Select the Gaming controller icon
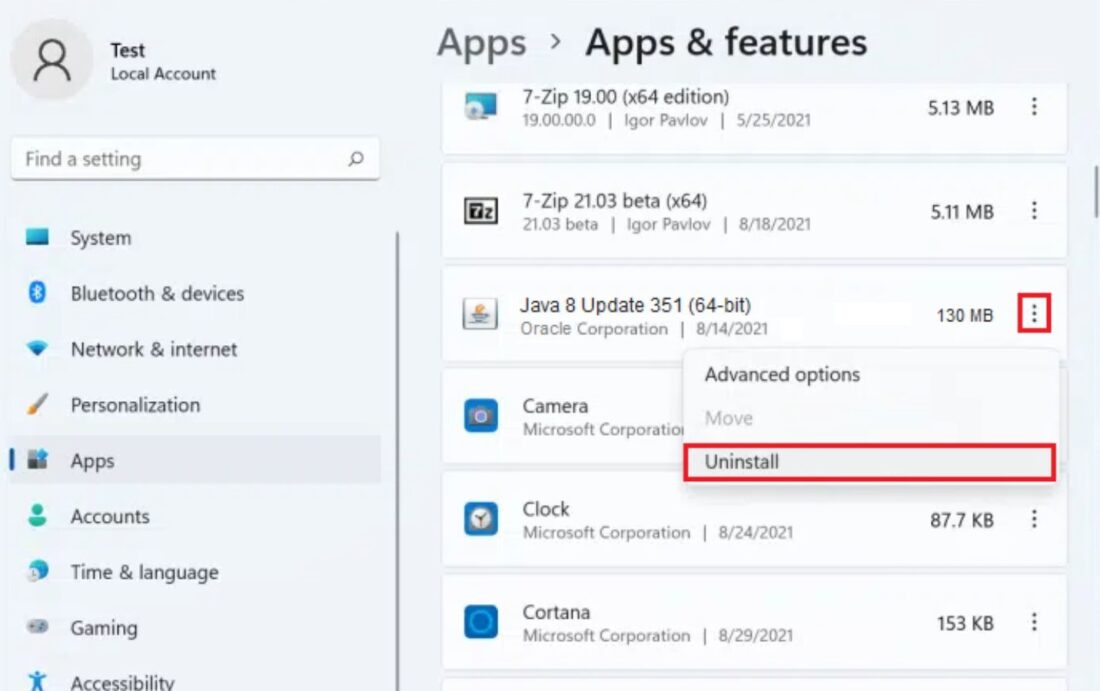Image resolution: width=1100 pixels, height=691 pixels. tap(38, 628)
